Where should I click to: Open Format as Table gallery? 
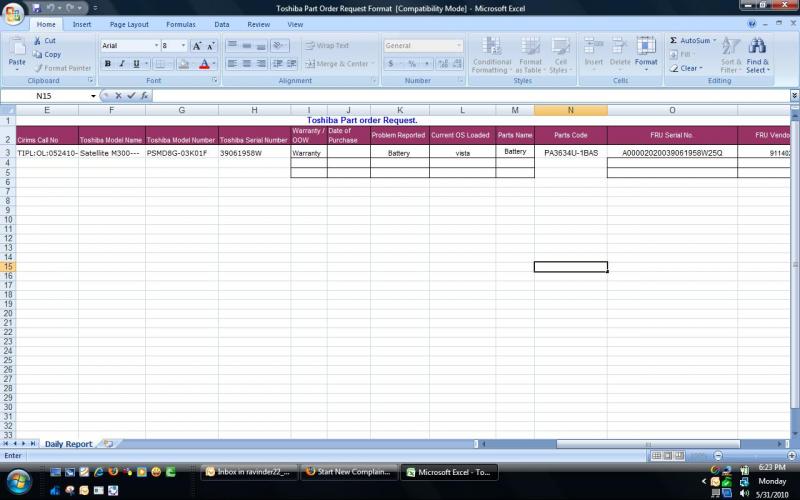click(x=530, y=55)
